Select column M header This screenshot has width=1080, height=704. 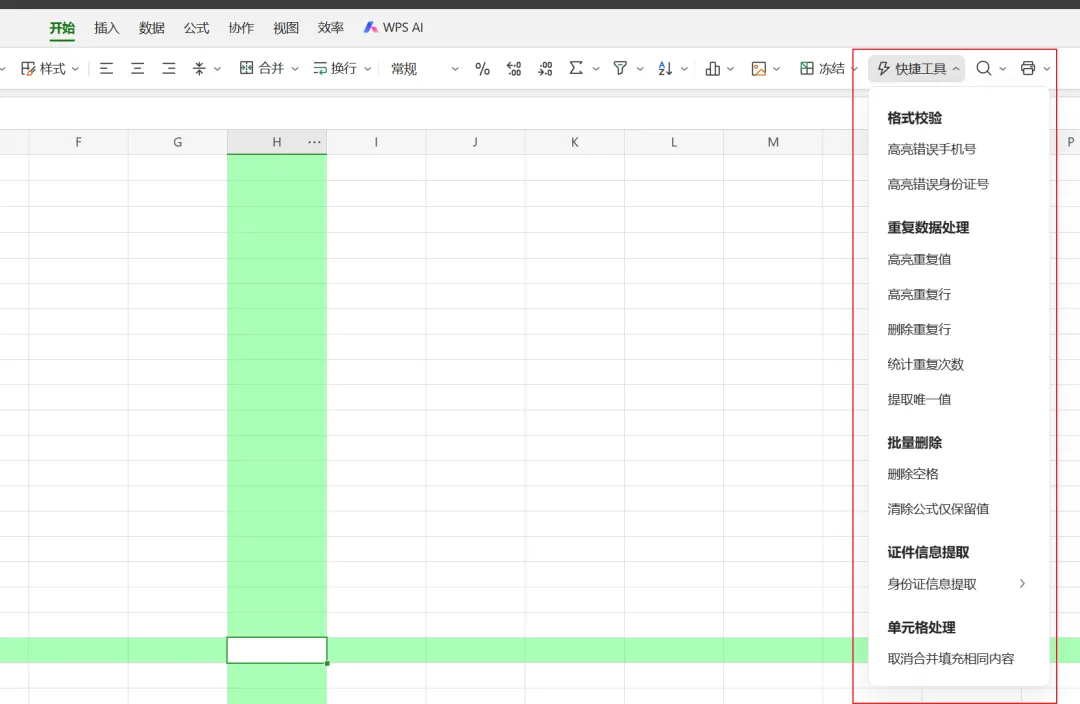(x=773, y=142)
